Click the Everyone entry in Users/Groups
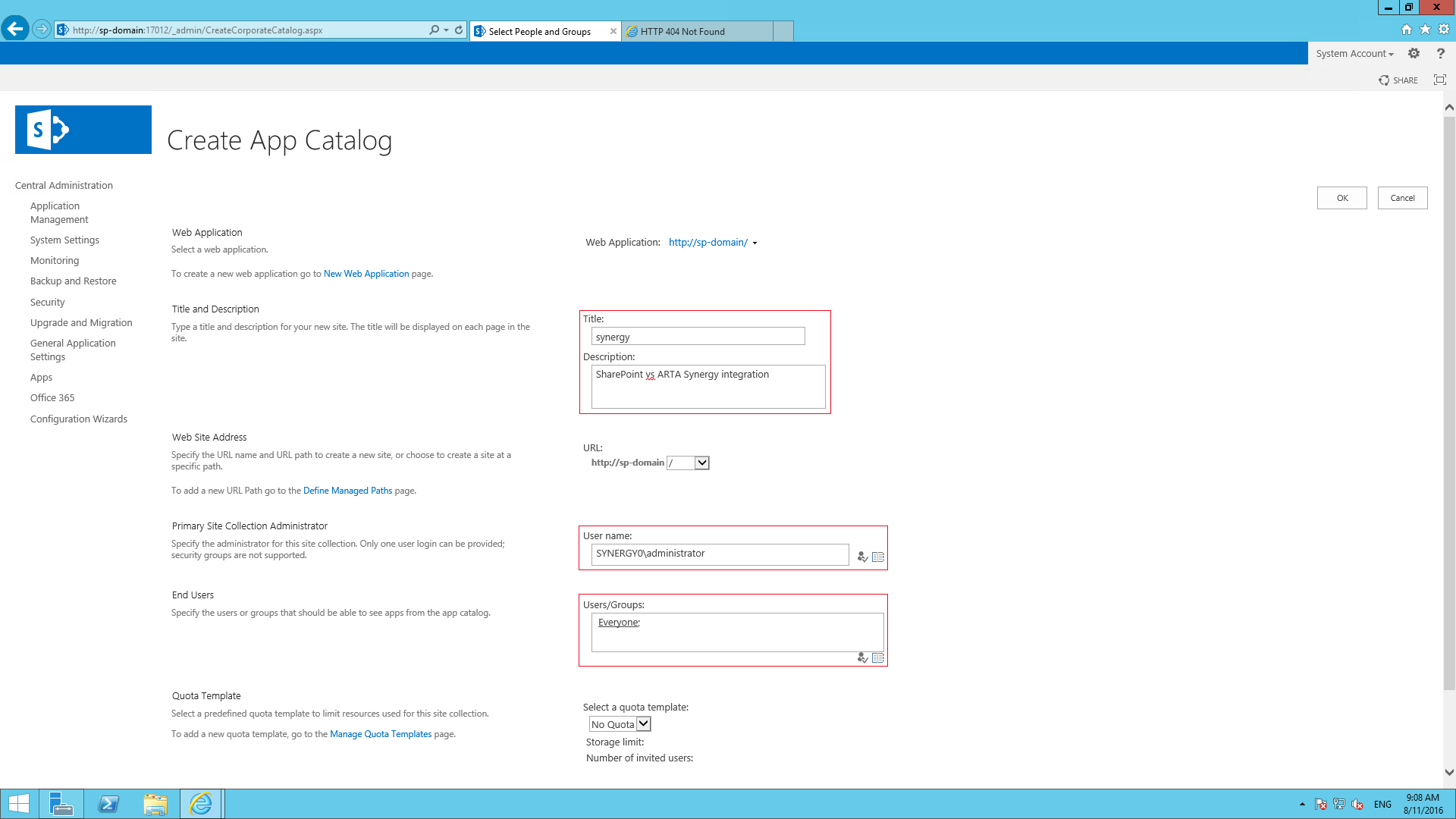 click(618, 623)
